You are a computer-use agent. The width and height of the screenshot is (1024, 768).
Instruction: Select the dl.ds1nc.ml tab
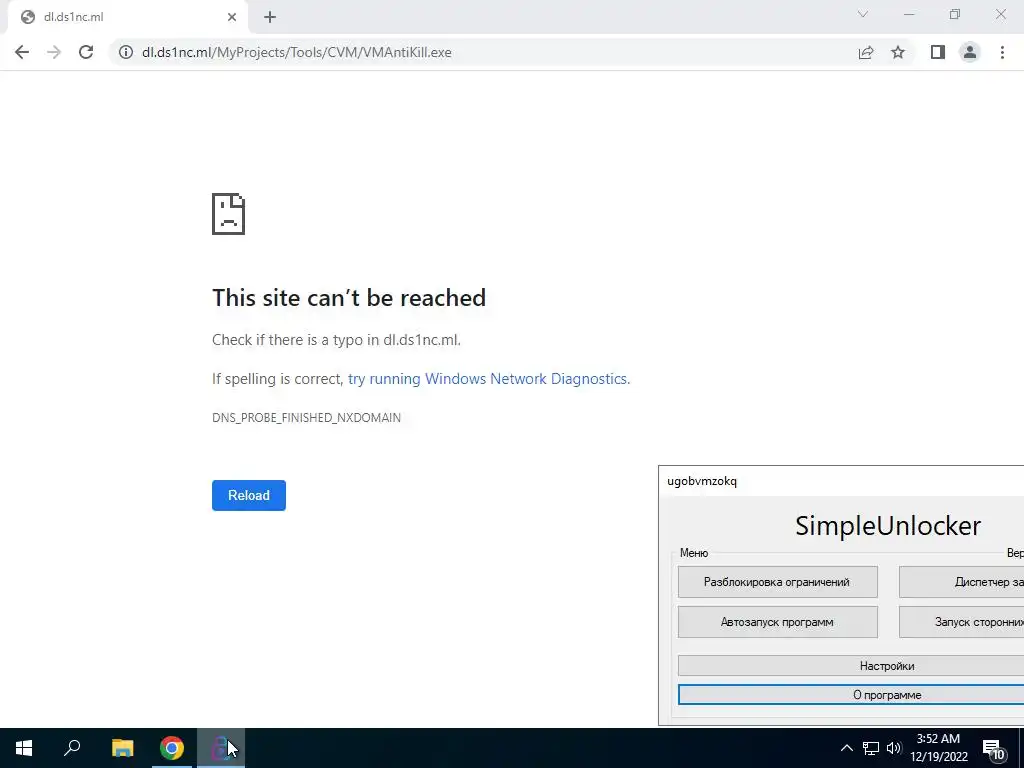pos(127,17)
